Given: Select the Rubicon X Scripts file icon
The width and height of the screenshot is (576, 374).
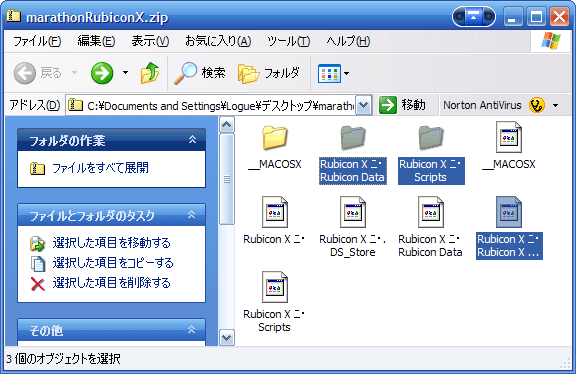Looking at the screenshot, I should (x=274, y=287).
